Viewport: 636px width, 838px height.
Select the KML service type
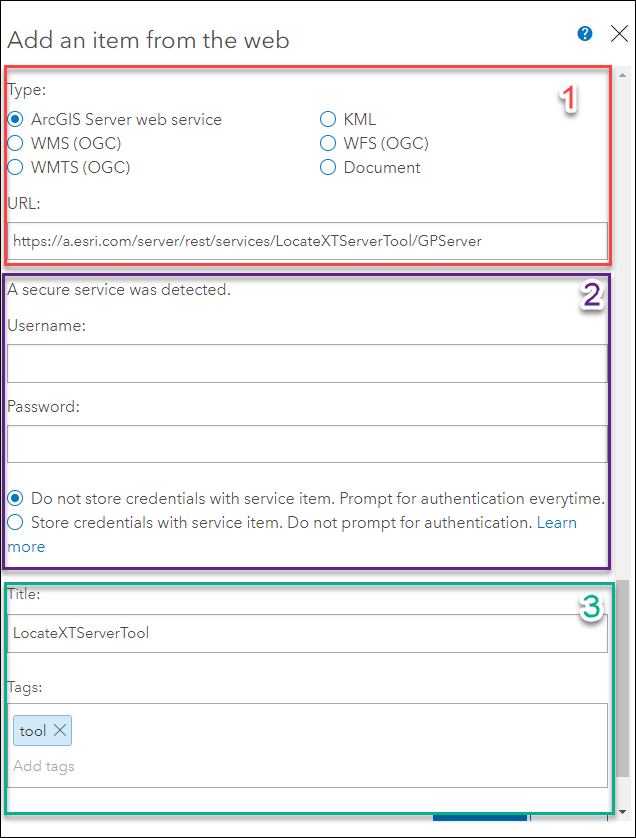tap(328, 118)
